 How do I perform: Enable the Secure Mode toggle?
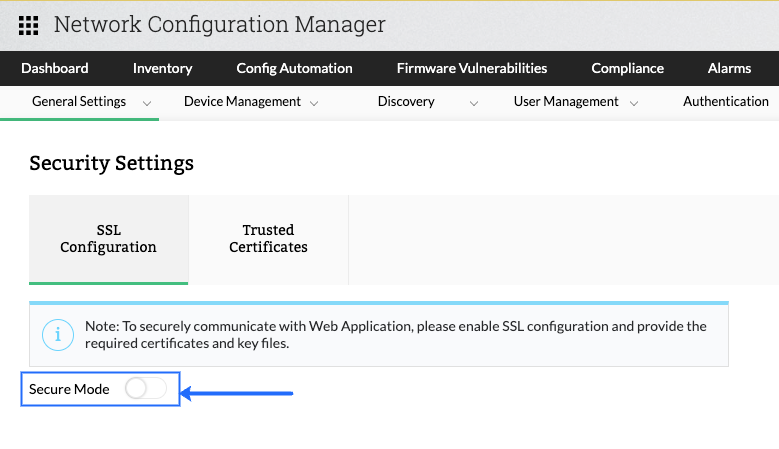146,389
